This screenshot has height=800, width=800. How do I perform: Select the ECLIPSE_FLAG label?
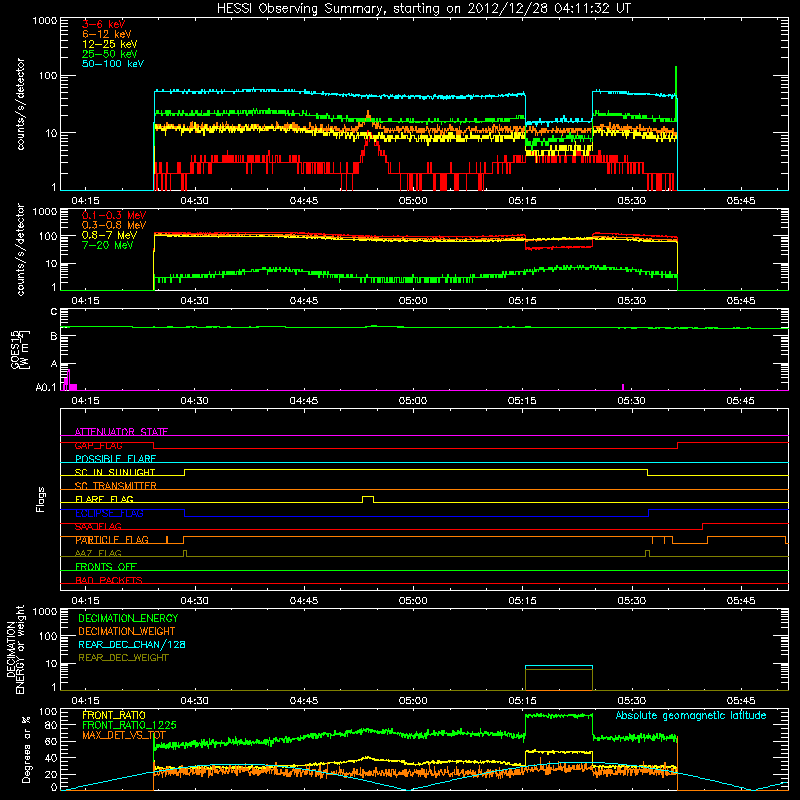109,513
